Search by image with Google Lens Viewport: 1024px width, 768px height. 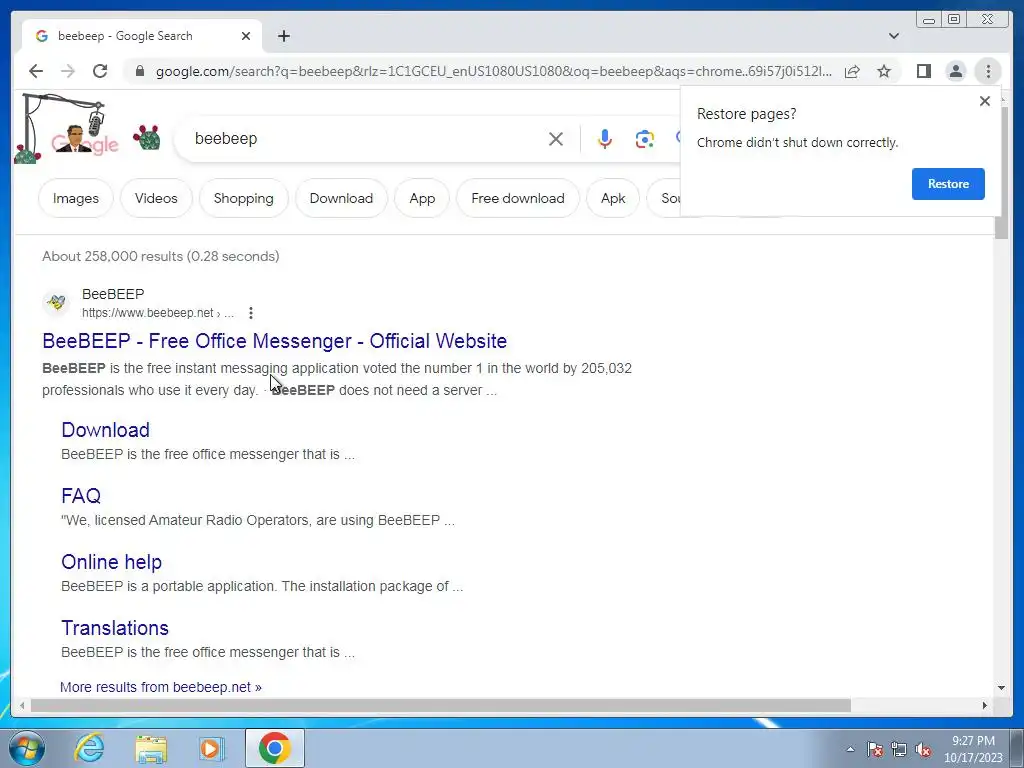[x=645, y=139]
